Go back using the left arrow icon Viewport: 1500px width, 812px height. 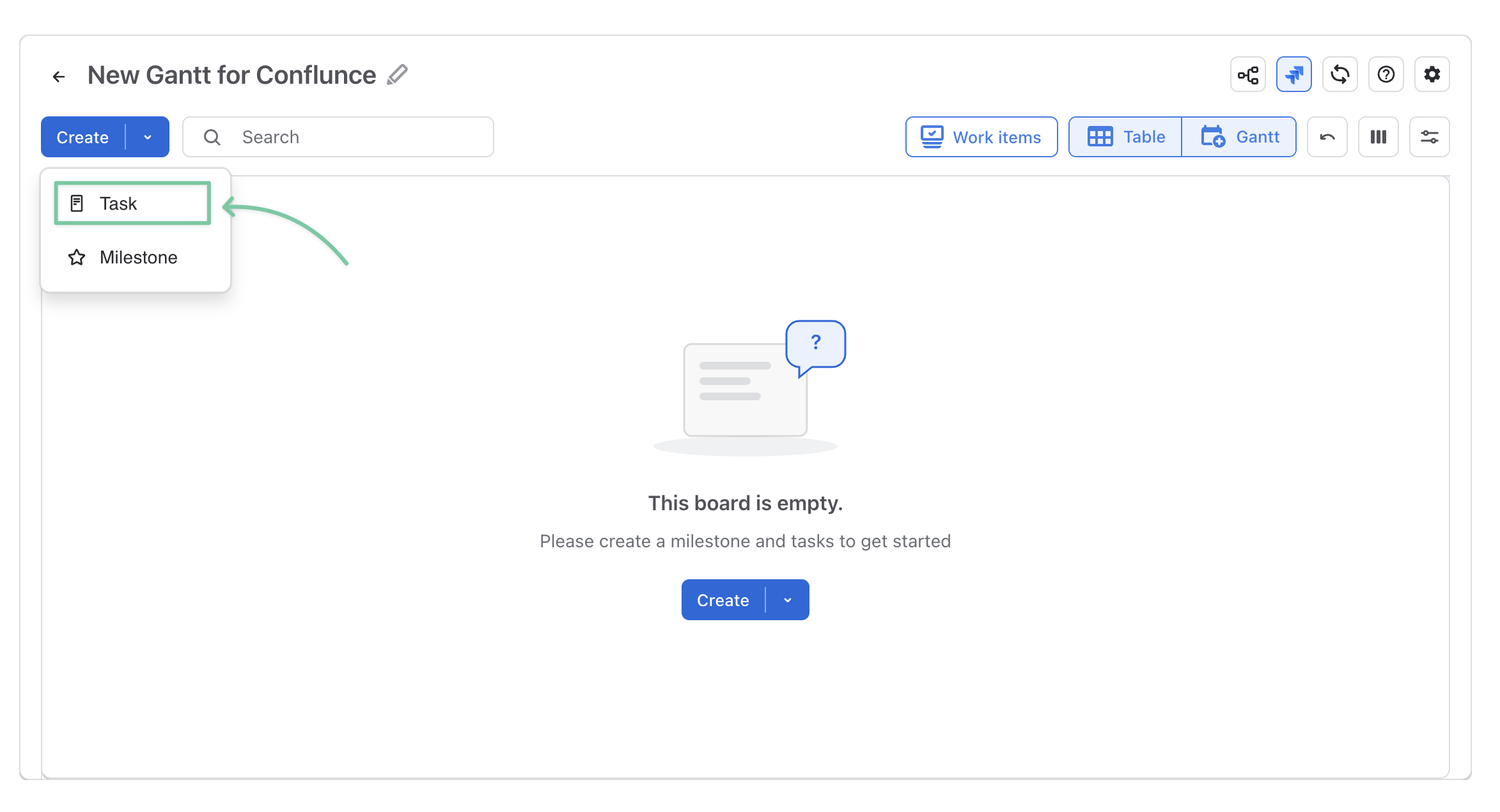[59, 77]
